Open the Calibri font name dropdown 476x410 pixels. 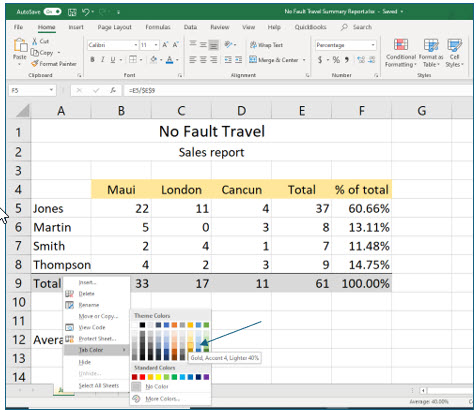pyautogui.click(x=136, y=45)
